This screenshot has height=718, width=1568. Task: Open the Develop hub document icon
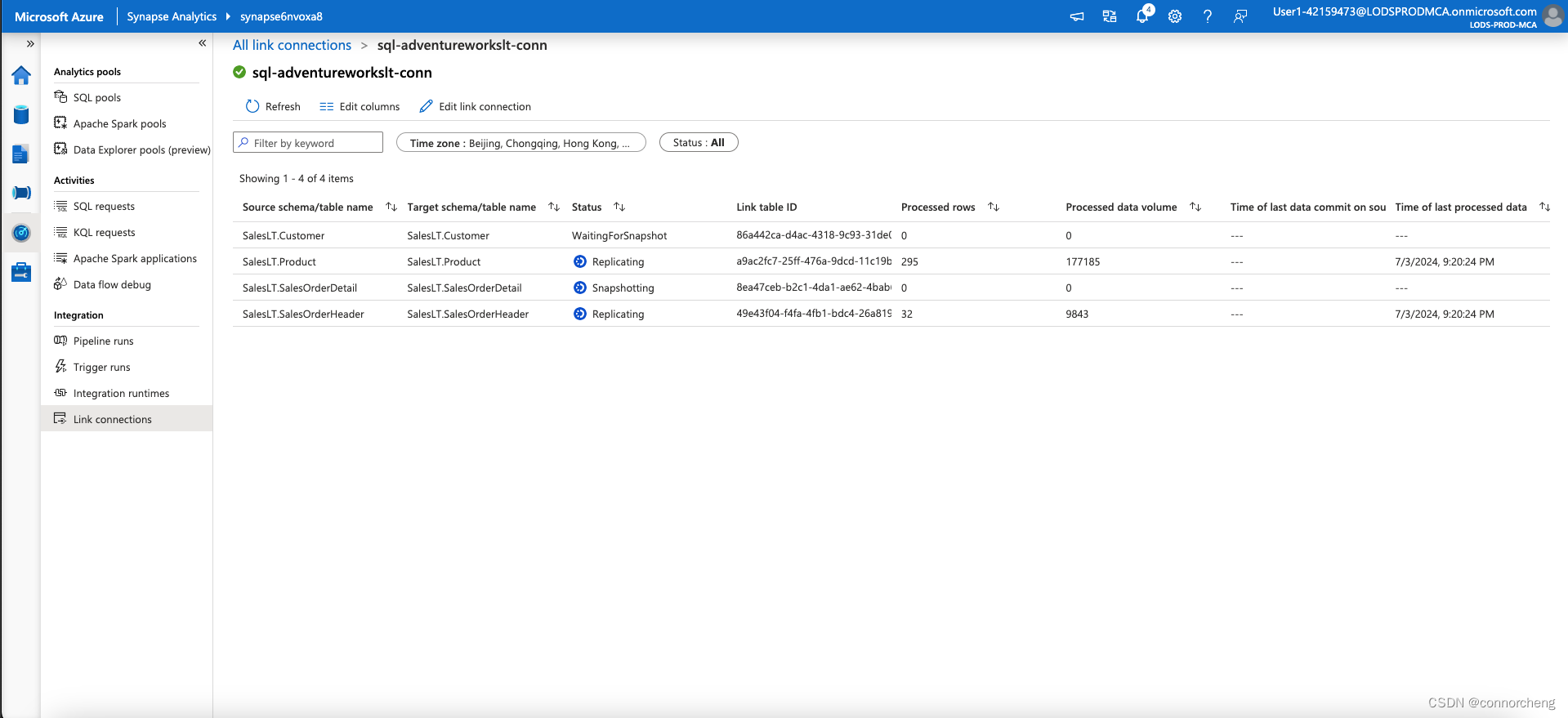21,154
